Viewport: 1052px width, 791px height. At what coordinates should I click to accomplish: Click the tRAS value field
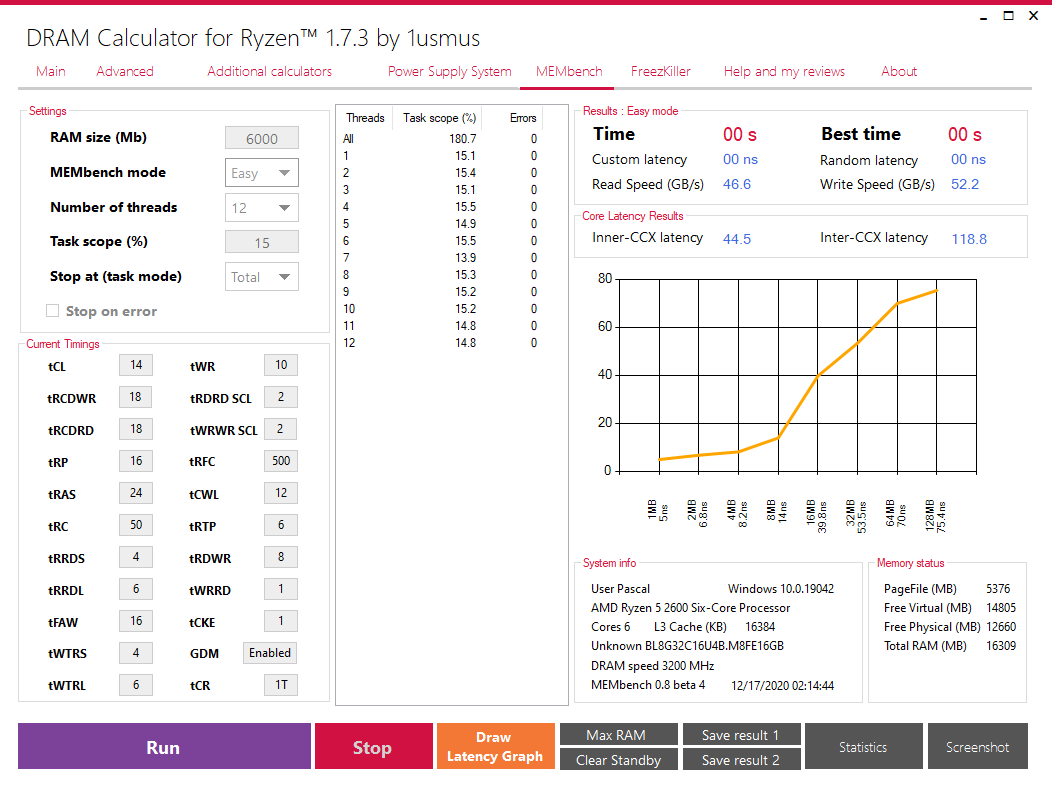(x=136, y=492)
